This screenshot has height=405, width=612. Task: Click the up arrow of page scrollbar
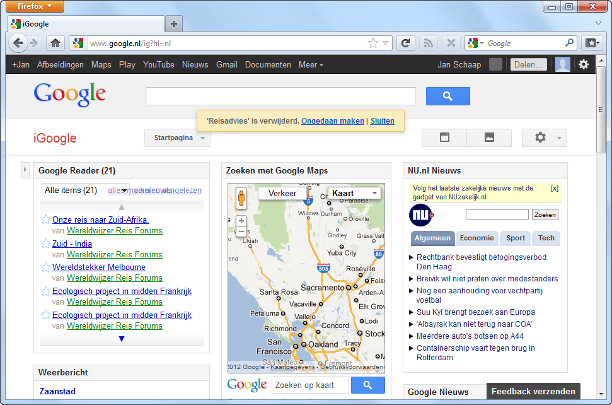click(x=601, y=61)
